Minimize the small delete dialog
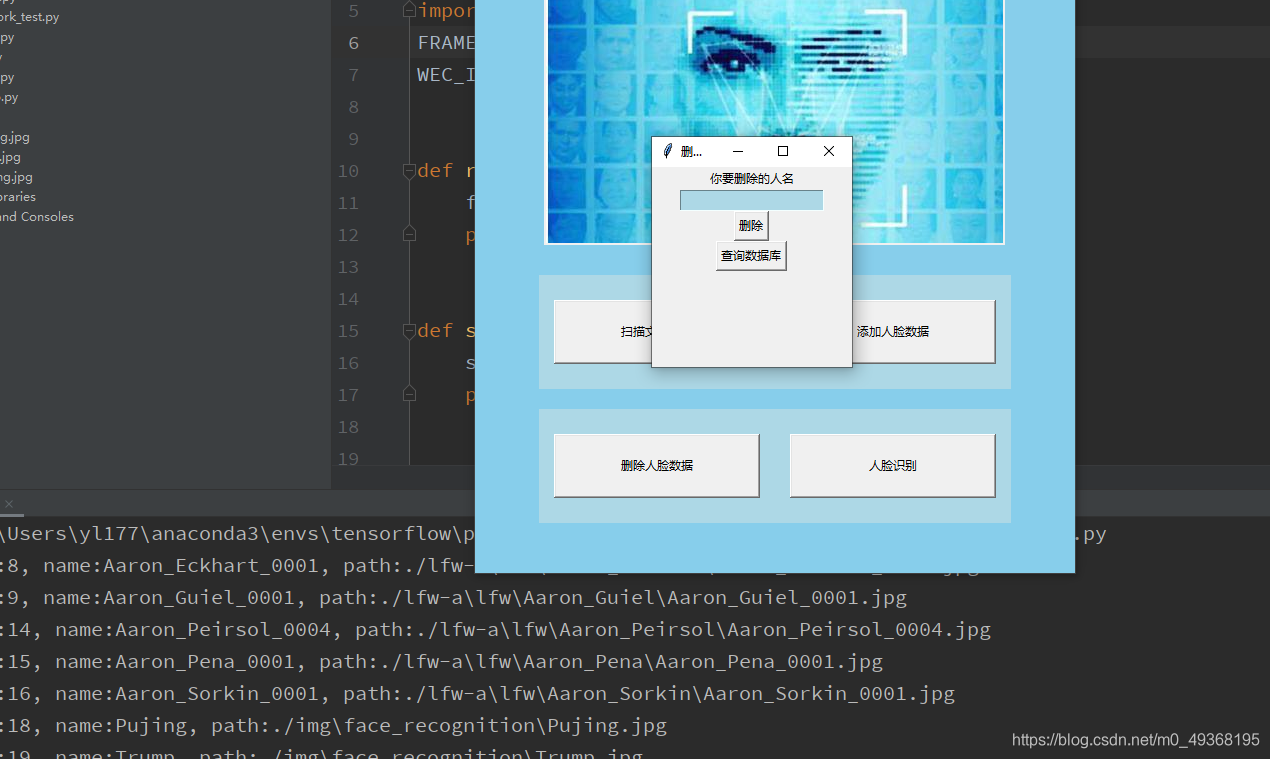1270x759 pixels. [x=738, y=151]
